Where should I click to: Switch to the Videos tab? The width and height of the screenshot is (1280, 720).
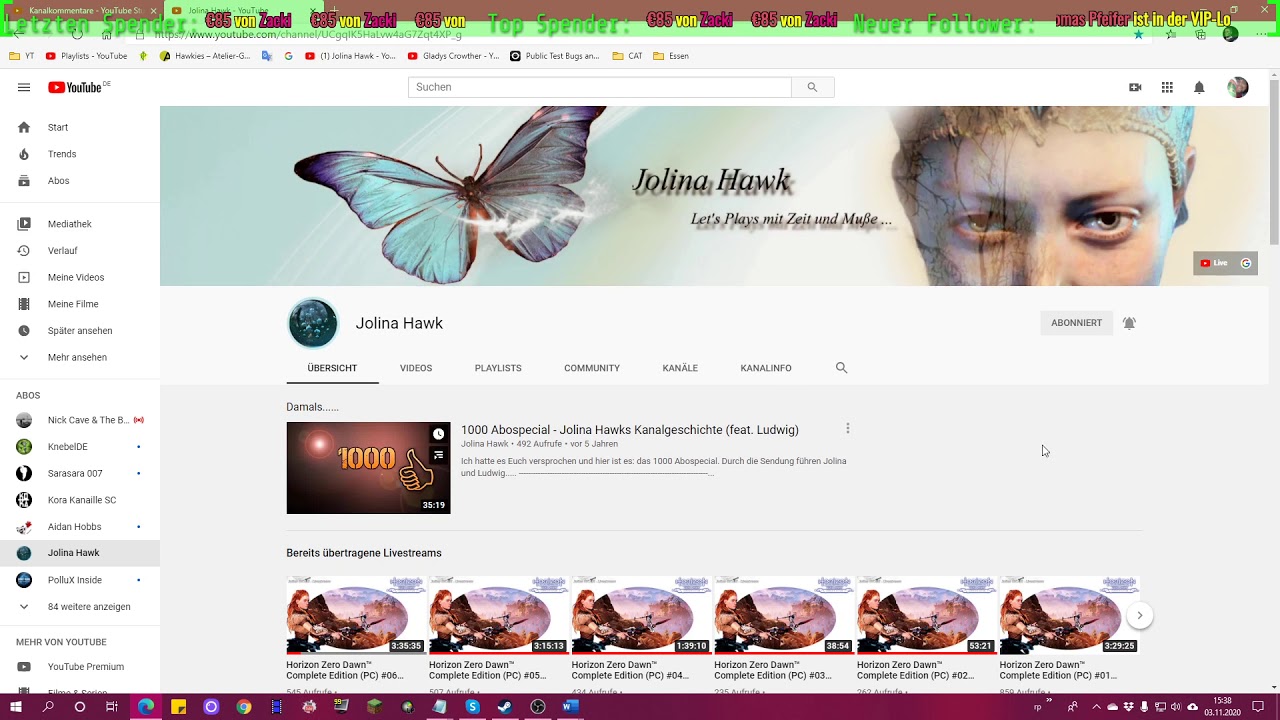point(416,368)
